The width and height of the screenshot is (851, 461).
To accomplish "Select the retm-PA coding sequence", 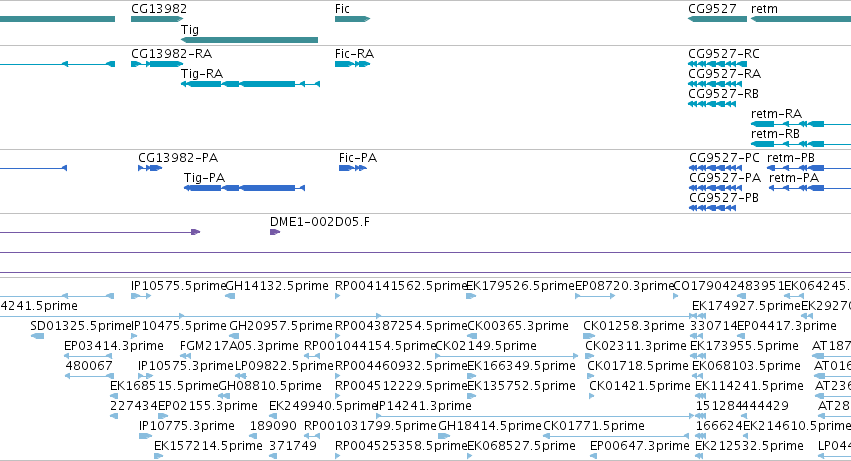I will [x=810, y=188].
